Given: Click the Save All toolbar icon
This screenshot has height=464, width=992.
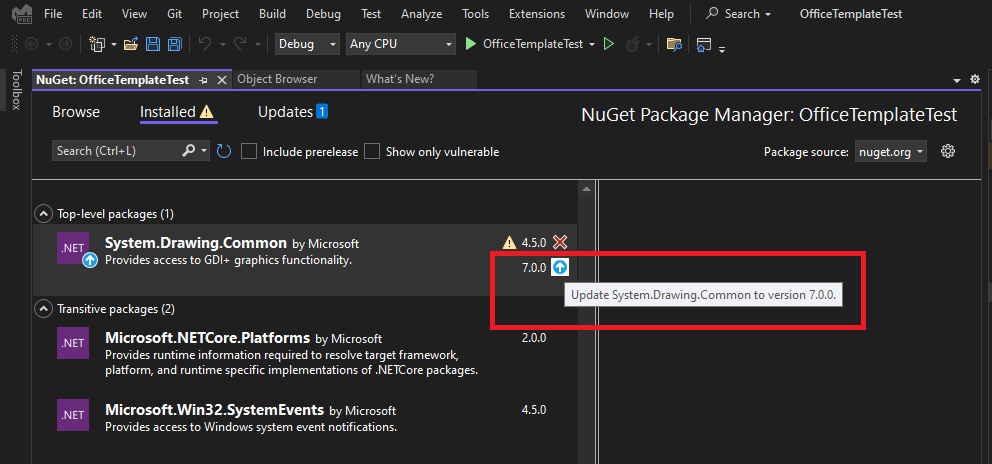Looking at the screenshot, I should [x=174, y=44].
